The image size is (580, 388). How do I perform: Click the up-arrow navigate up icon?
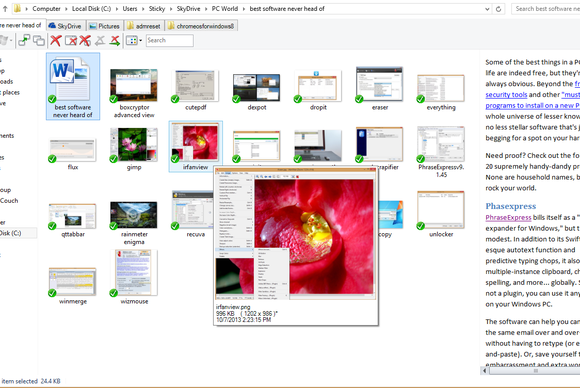click(5, 9)
